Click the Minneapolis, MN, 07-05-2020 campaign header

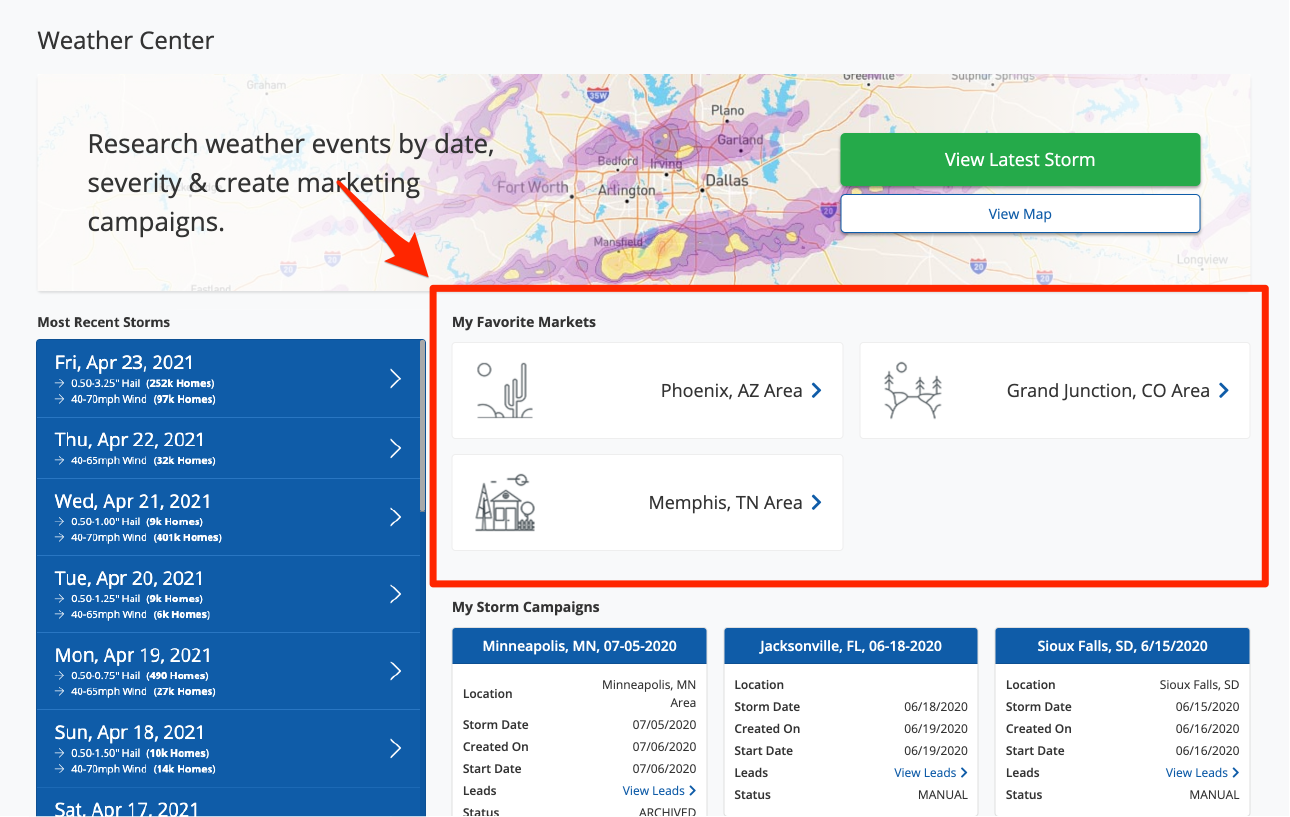[579, 646]
